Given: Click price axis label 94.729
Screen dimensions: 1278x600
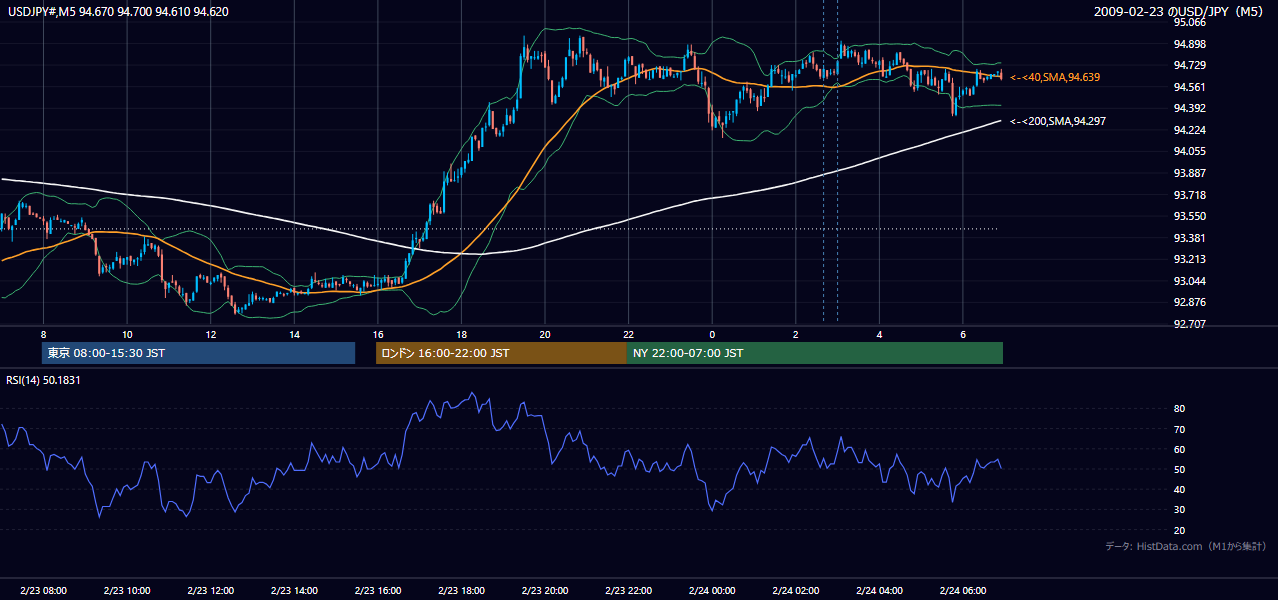Looking at the screenshot, I should click(x=1192, y=65).
